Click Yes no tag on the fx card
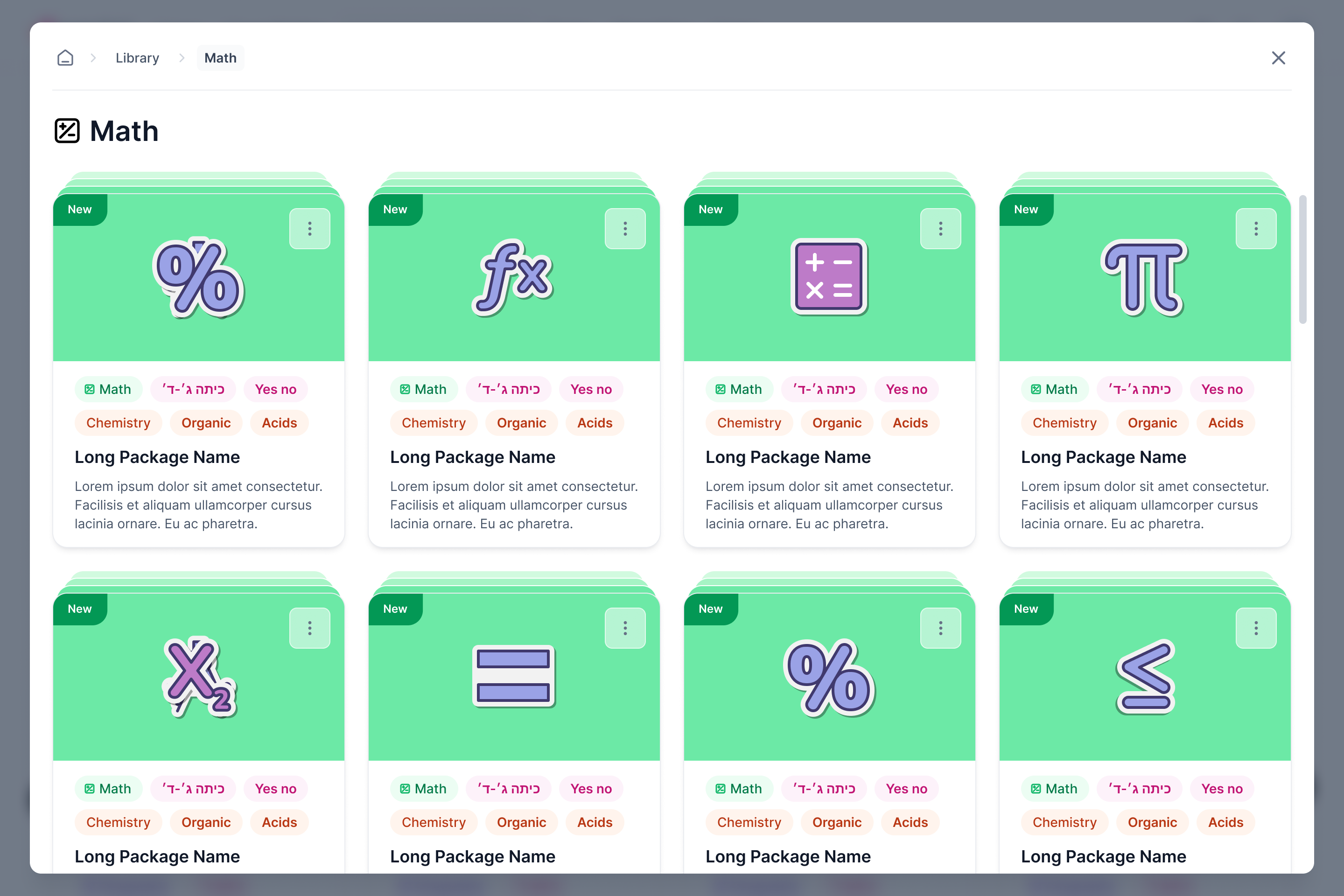The image size is (1344, 896). pyautogui.click(x=591, y=389)
